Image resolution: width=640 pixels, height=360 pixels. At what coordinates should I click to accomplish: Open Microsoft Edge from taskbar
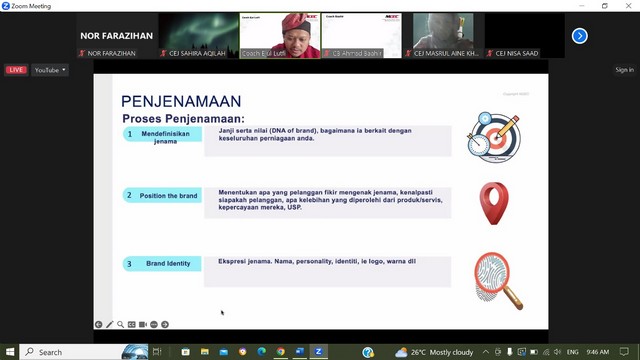(262, 352)
